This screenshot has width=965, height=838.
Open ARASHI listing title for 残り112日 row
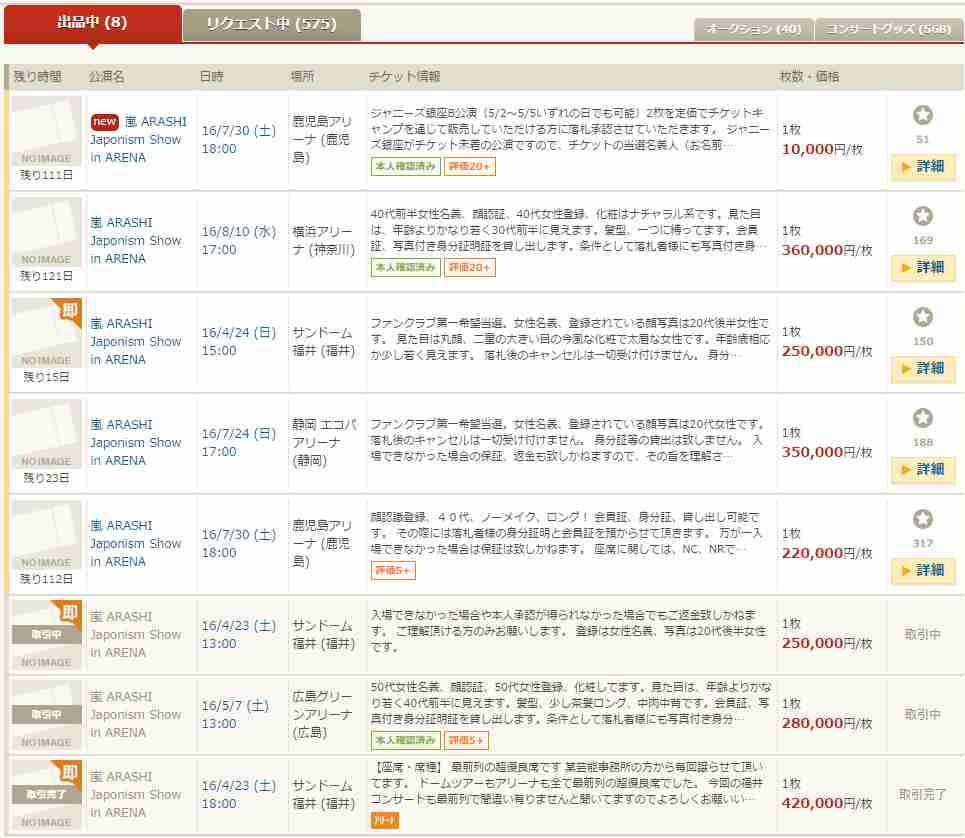(136, 543)
